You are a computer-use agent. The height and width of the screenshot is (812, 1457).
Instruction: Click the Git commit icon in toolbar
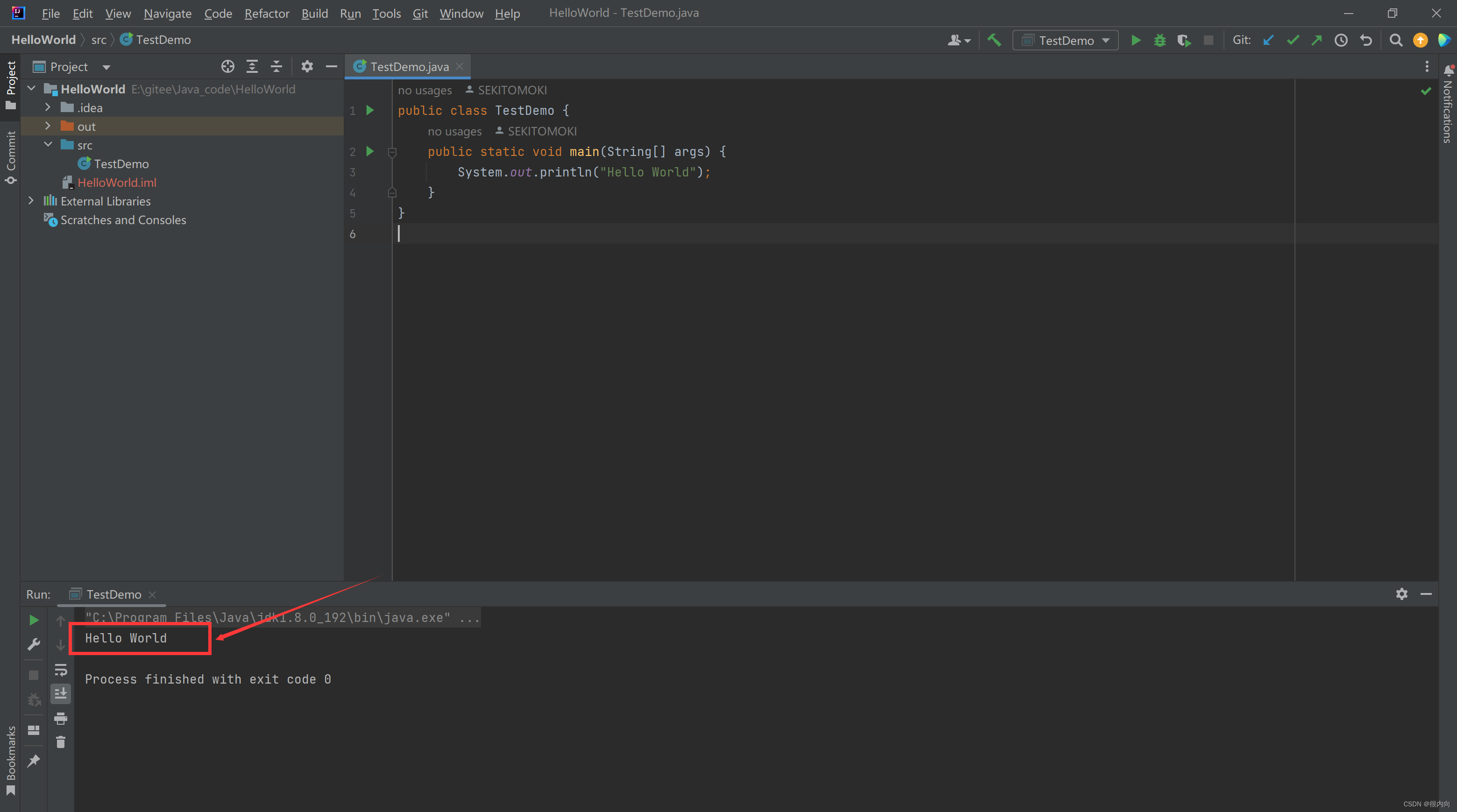1293,40
